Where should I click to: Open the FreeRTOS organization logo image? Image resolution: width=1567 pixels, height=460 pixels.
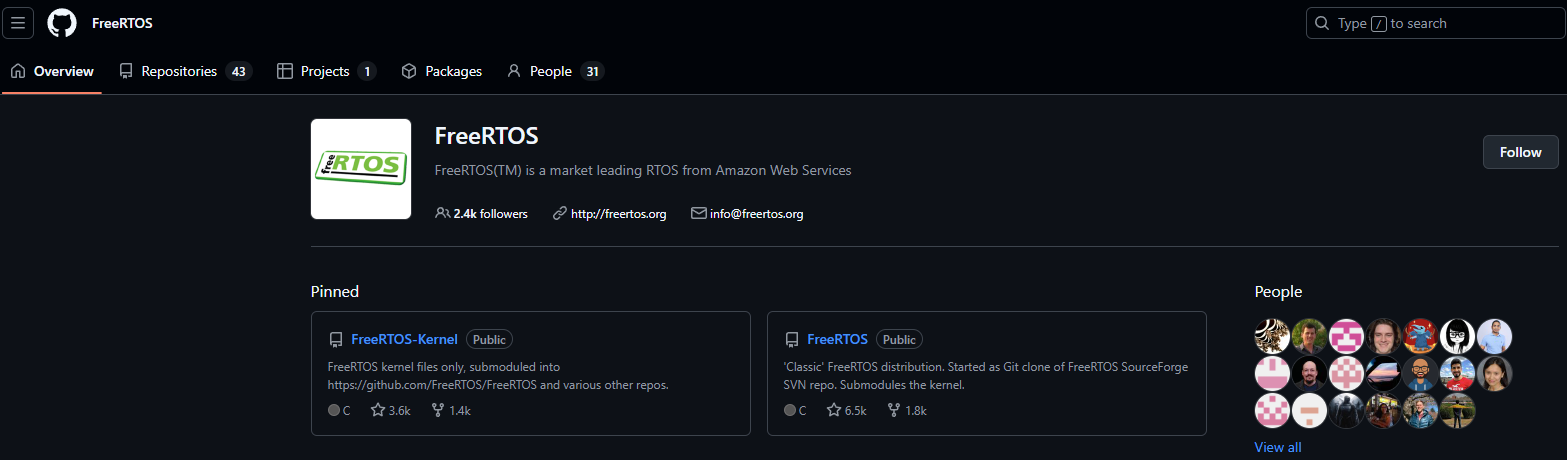(x=361, y=169)
